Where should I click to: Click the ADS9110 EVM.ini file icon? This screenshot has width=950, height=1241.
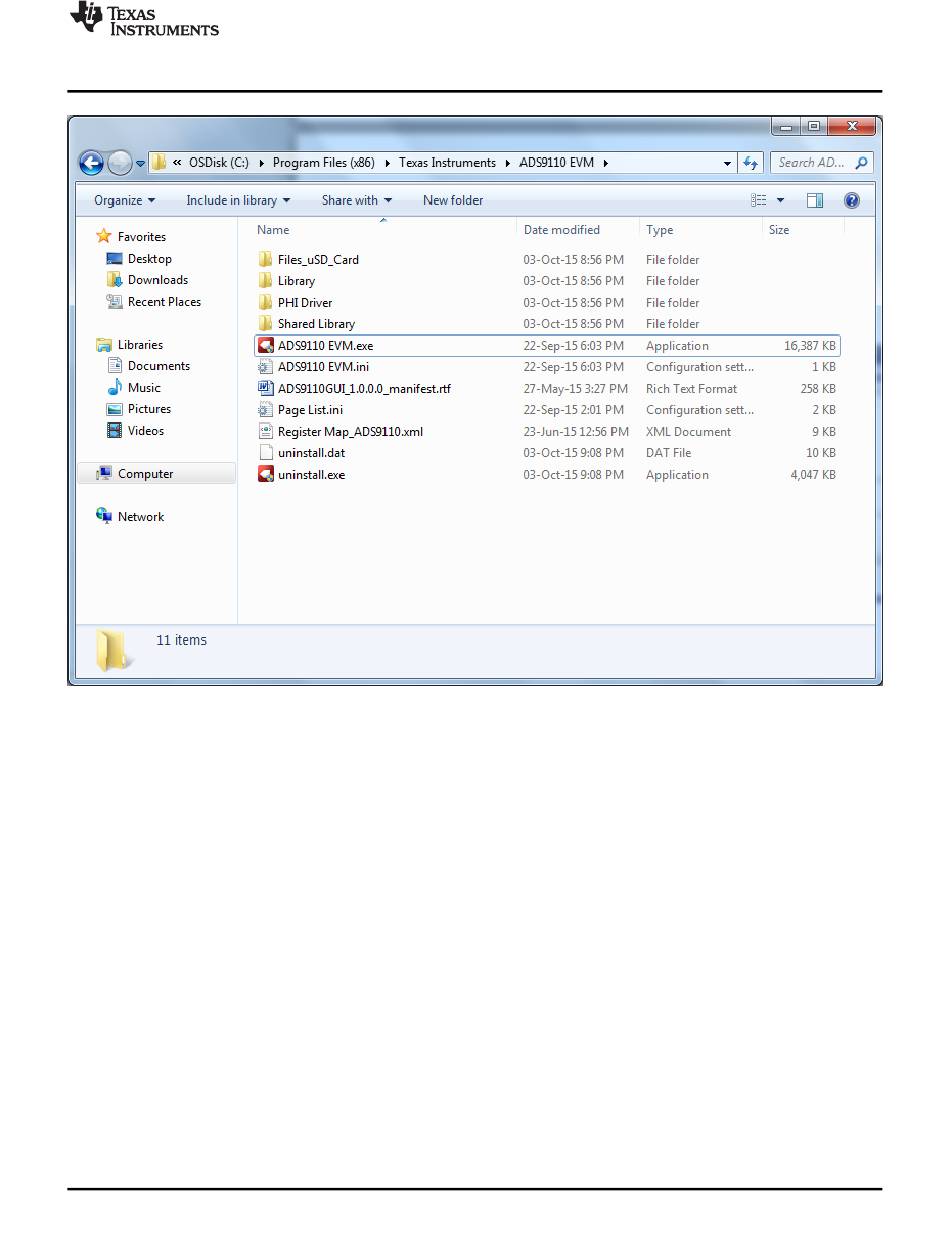coord(265,367)
